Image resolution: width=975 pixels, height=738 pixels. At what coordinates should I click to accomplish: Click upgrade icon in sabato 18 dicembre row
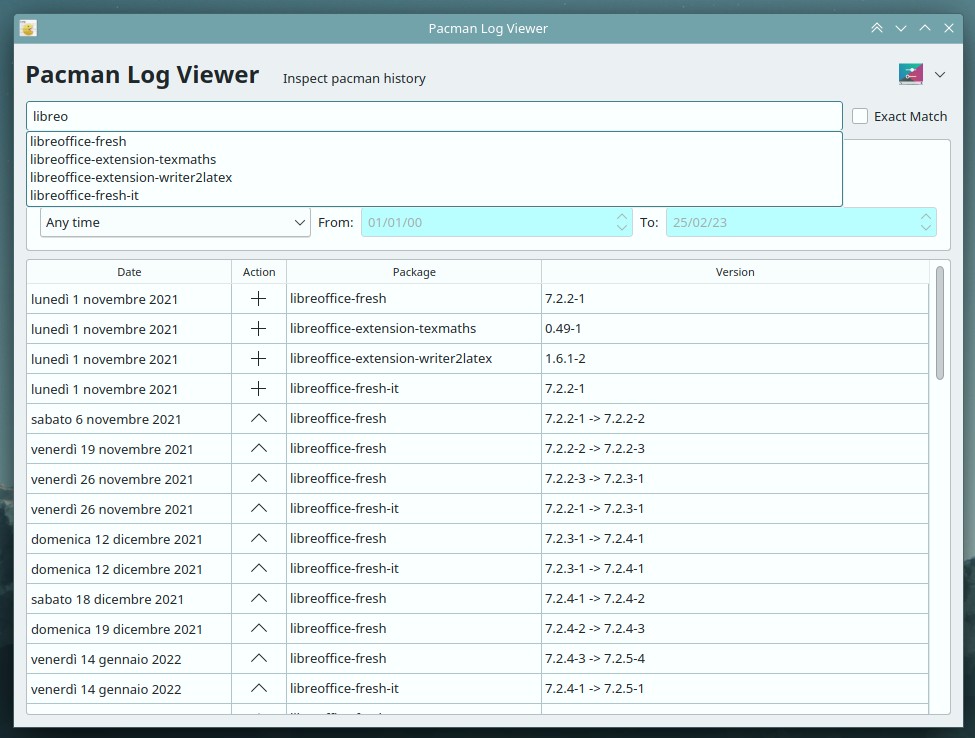coord(259,598)
